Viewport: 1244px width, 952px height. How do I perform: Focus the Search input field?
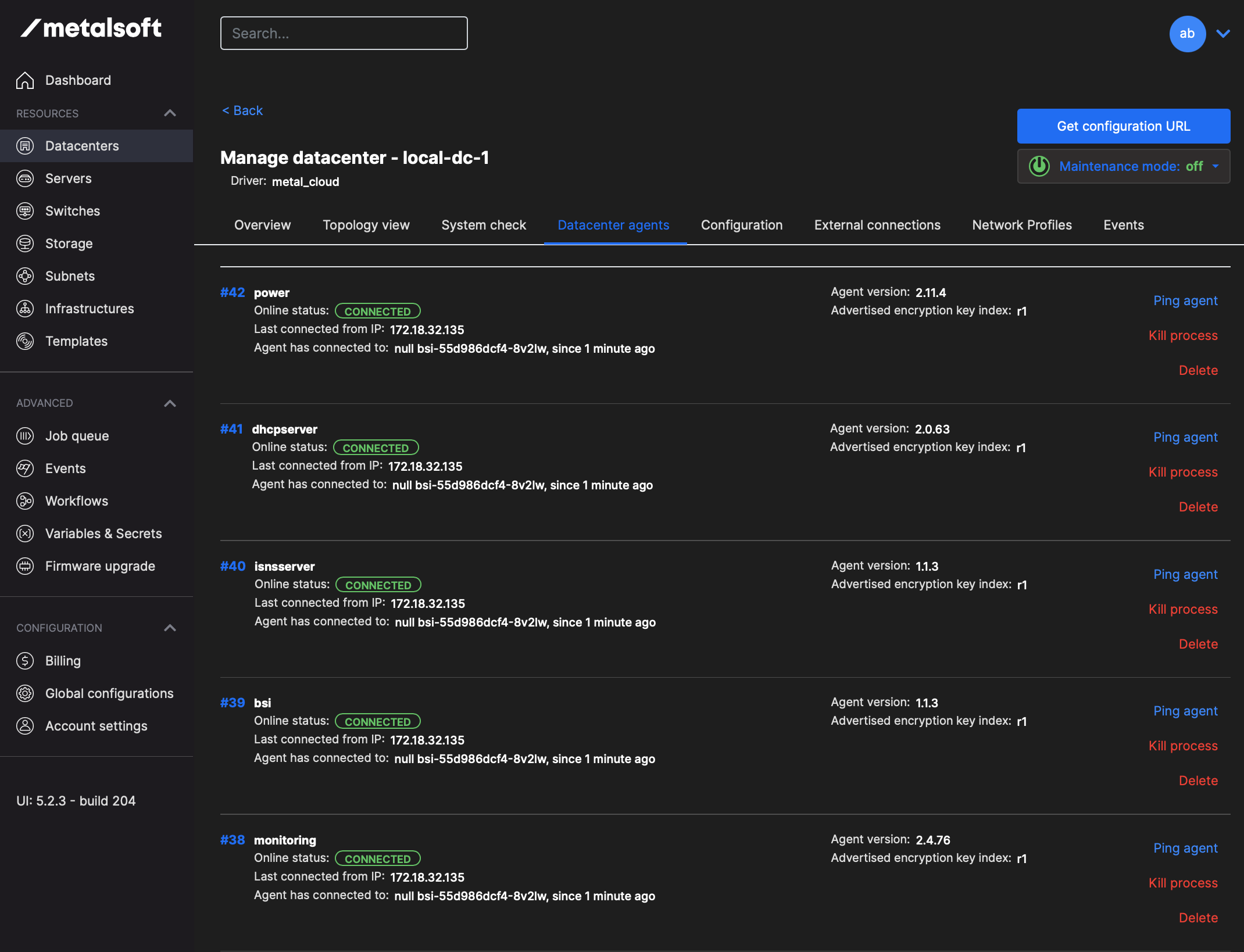tap(344, 33)
